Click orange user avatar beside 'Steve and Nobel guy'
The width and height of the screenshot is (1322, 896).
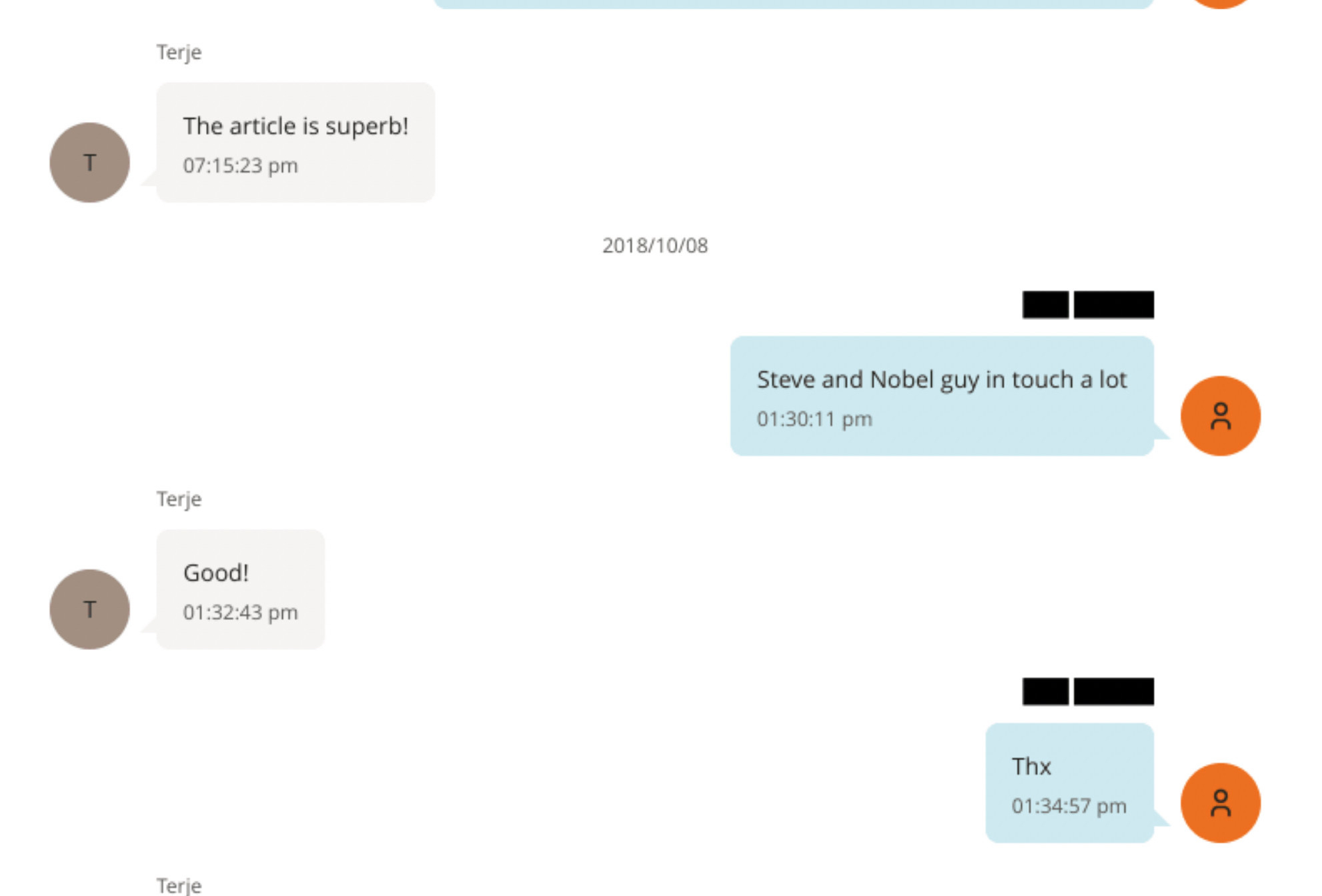pyautogui.click(x=1220, y=415)
